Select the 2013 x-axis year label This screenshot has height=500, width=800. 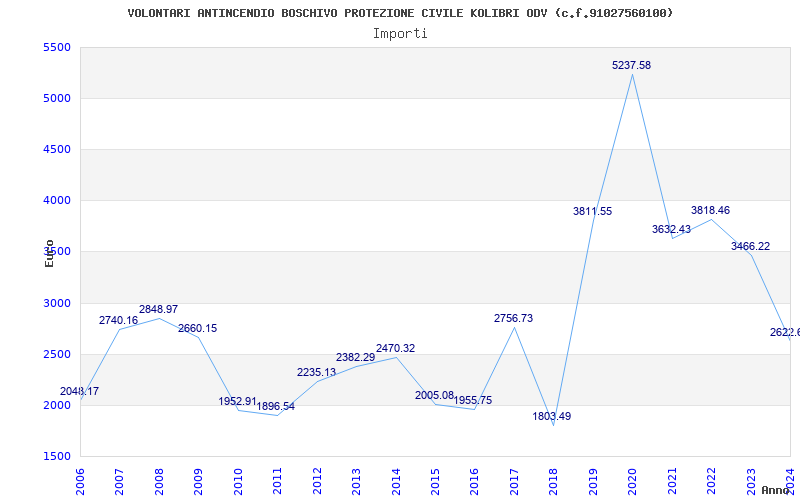point(356,482)
